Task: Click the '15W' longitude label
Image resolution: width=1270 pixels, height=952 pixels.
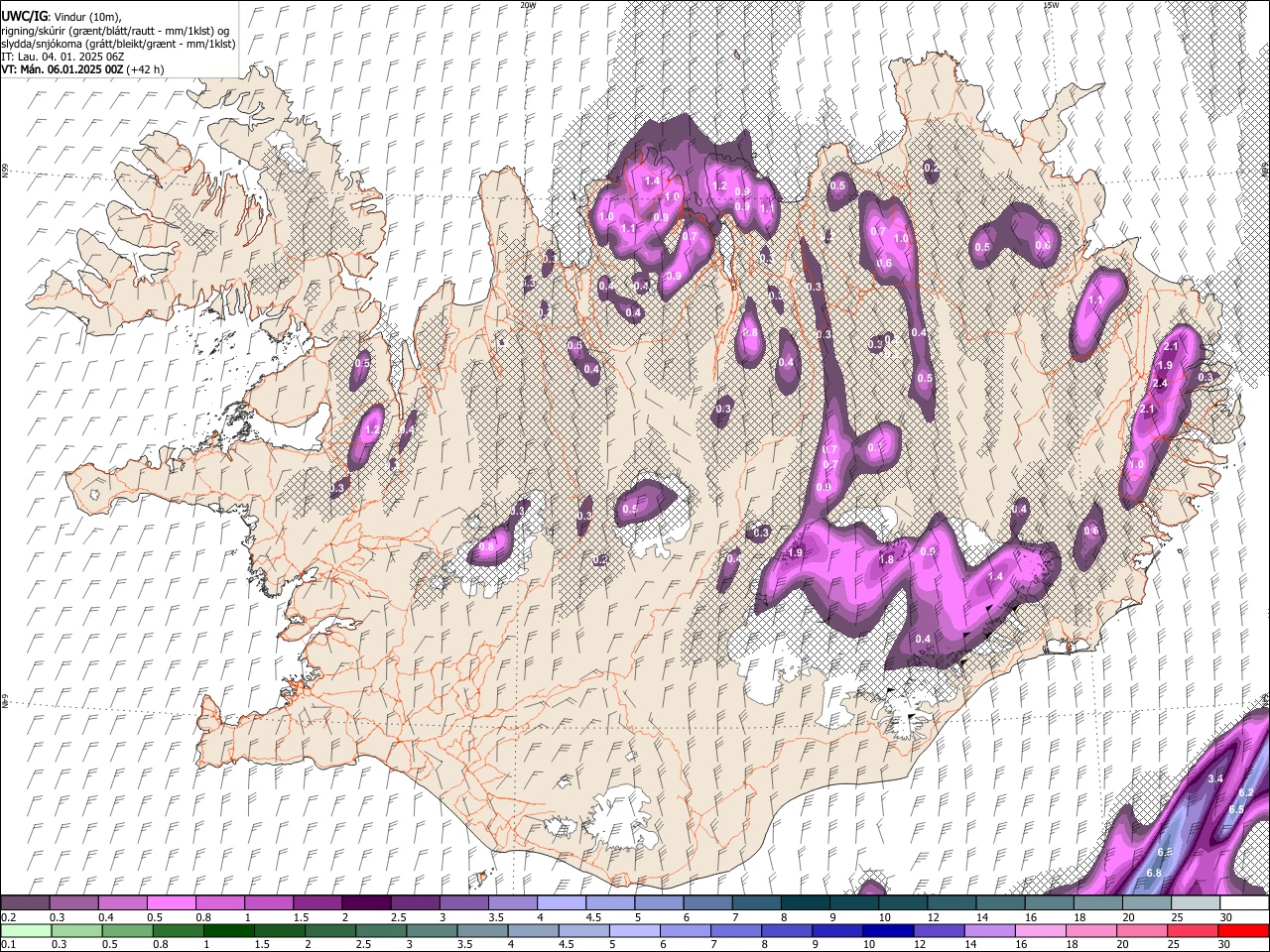Action: [1051, 5]
